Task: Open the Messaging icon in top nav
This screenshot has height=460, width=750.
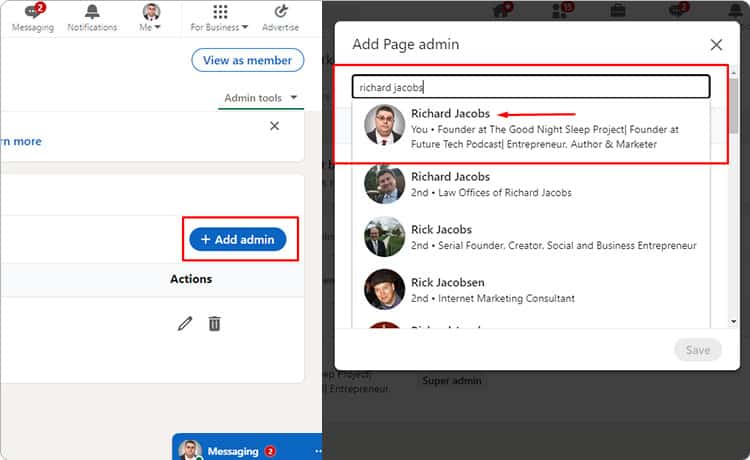Action: pos(33,17)
